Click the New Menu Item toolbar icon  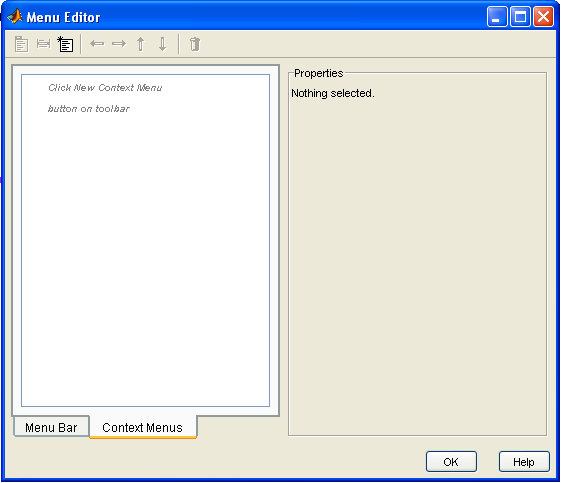(43, 44)
